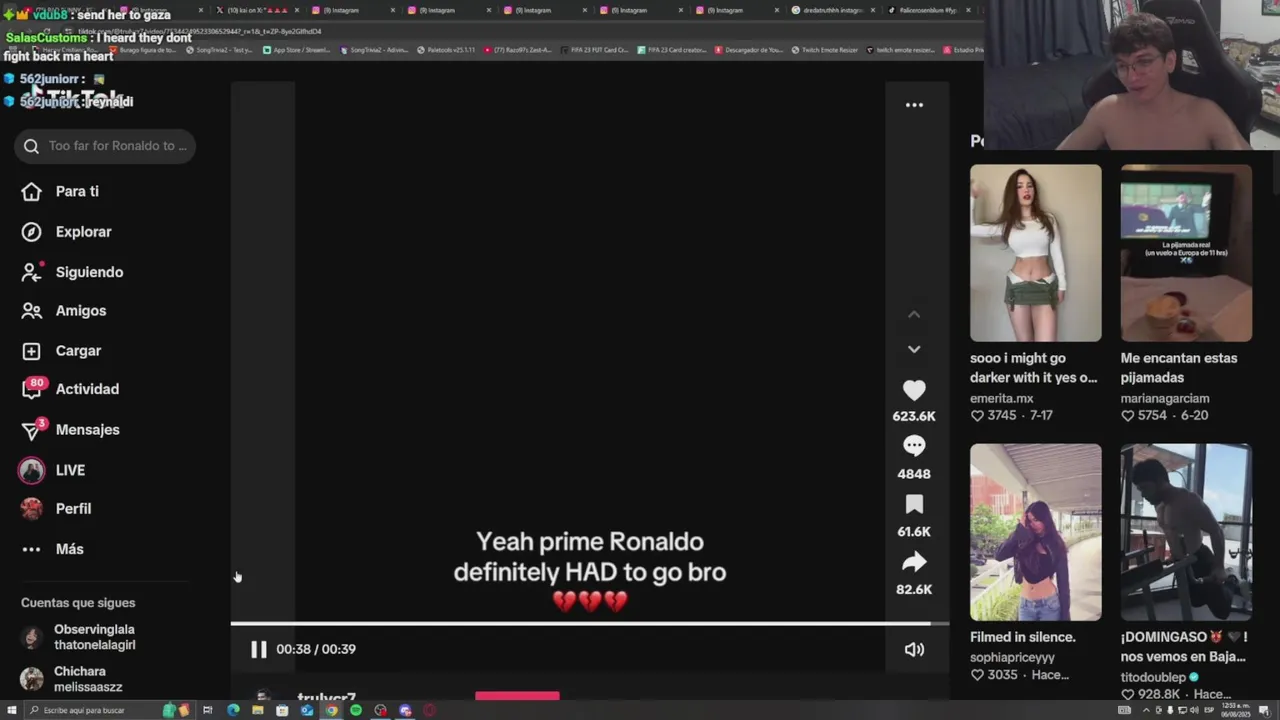Pause the TikTok video
This screenshot has height=720, width=1280.
coord(258,649)
